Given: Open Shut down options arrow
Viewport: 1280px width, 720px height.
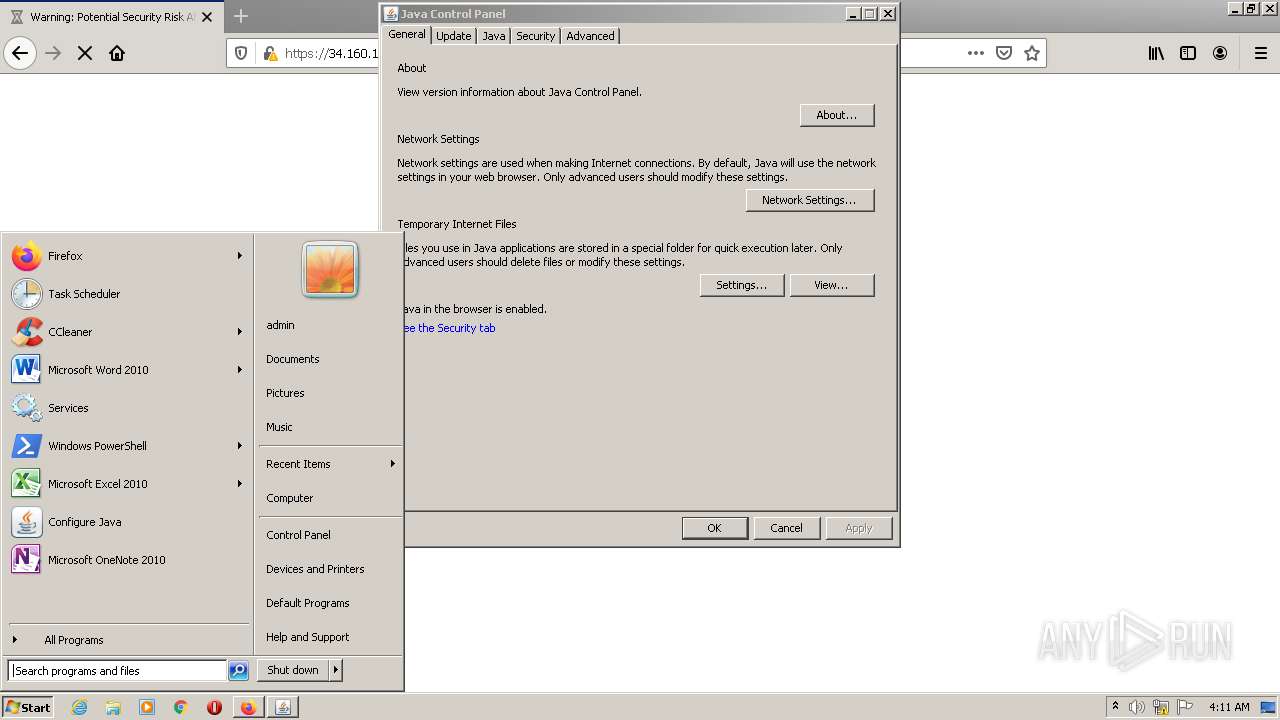Looking at the screenshot, I should (x=335, y=670).
